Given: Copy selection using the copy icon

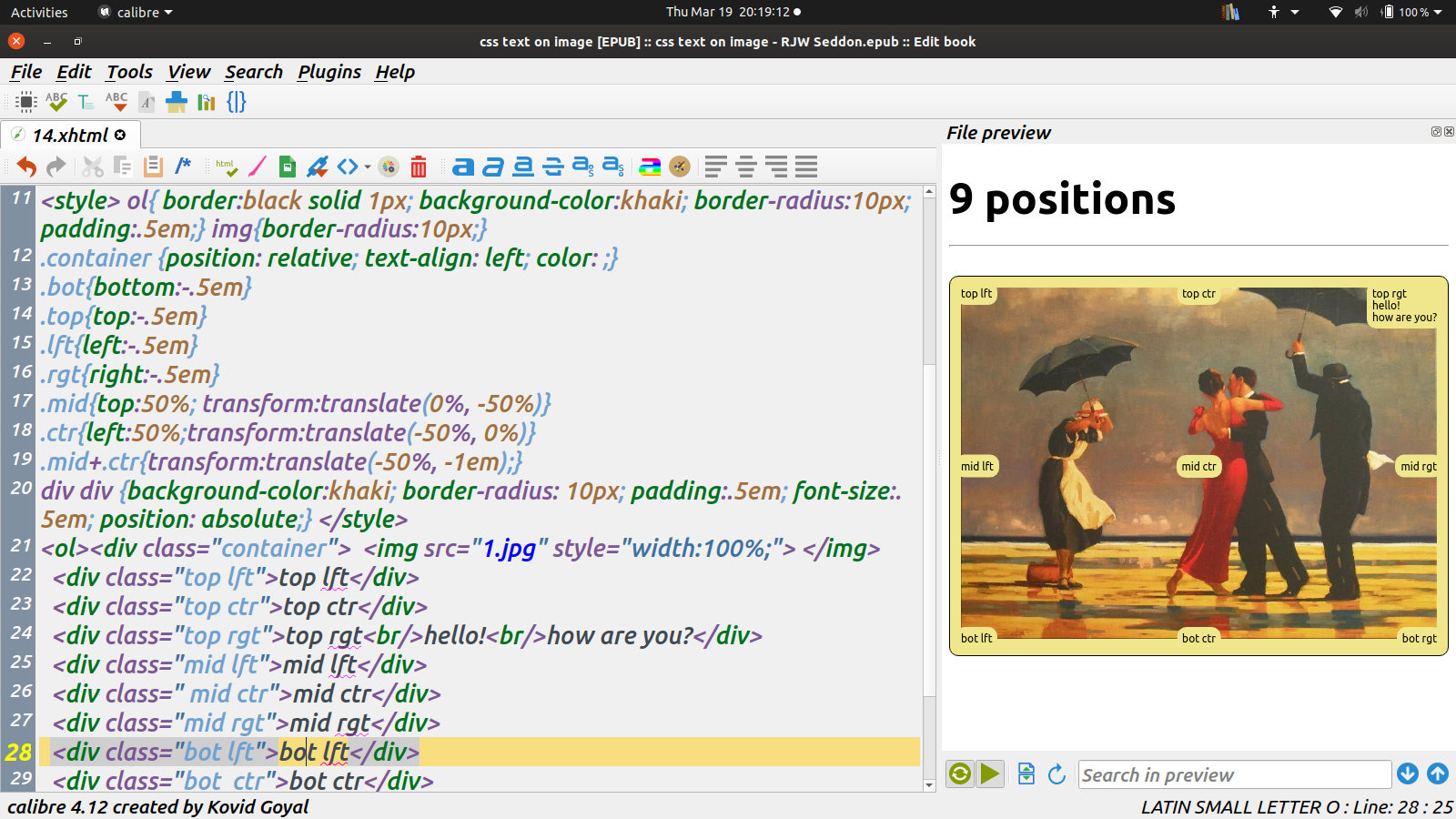Looking at the screenshot, I should [123, 167].
